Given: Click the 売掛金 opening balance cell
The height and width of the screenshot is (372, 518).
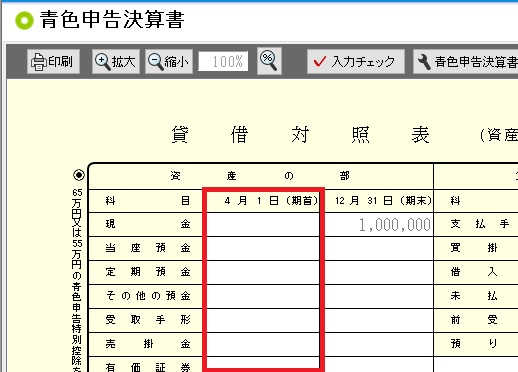Looking at the screenshot, I should coord(263,345).
